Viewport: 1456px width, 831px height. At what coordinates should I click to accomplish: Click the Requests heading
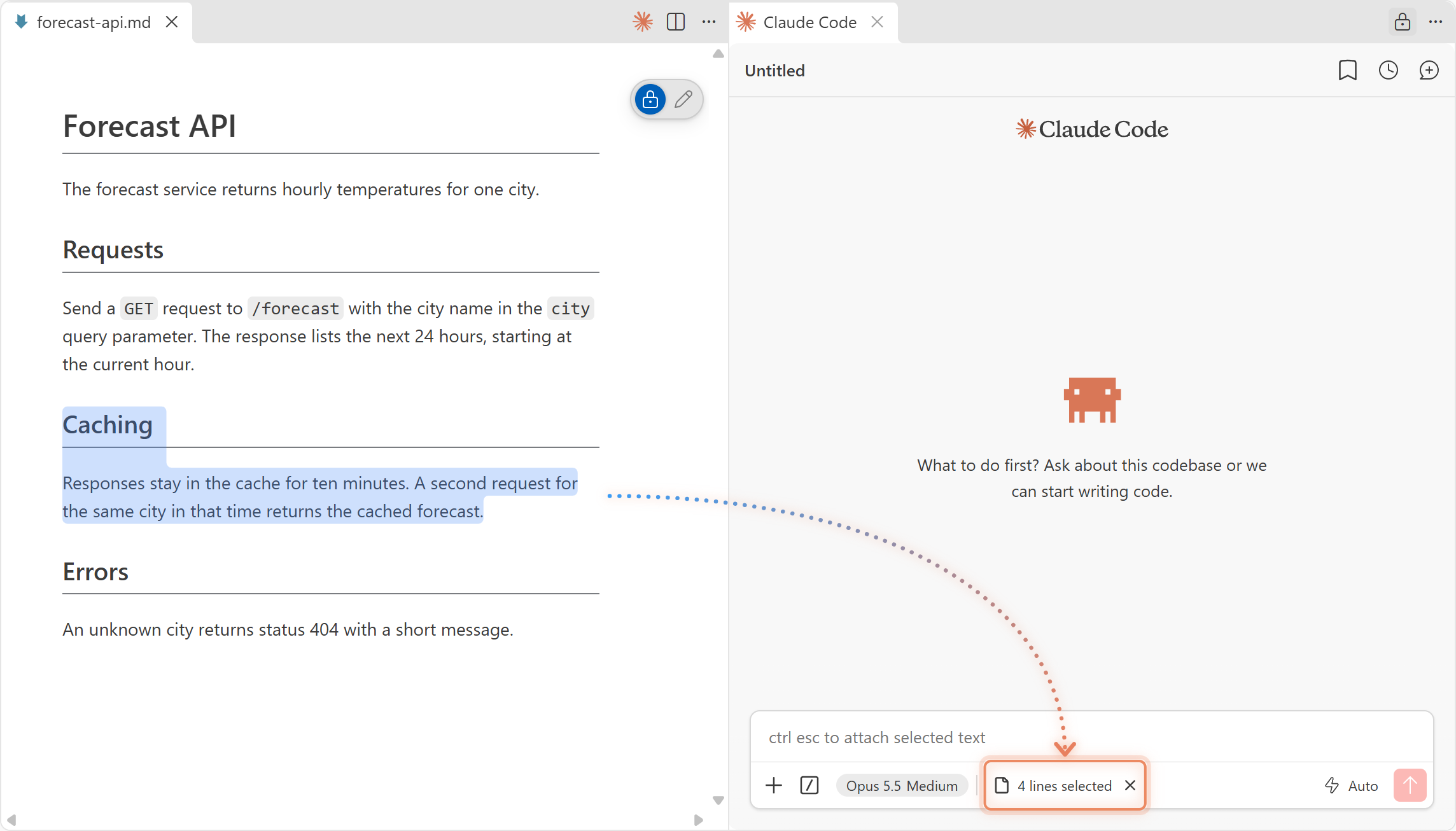[113, 250]
